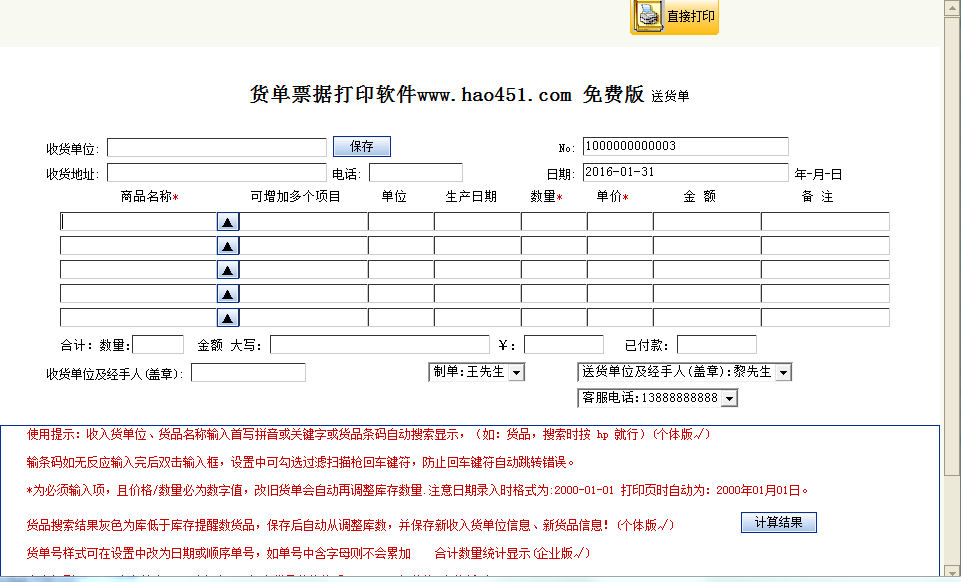Image resolution: width=961 pixels, height=582 pixels.
Task: Focus the 收货地址 input field
Action: click(217, 173)
